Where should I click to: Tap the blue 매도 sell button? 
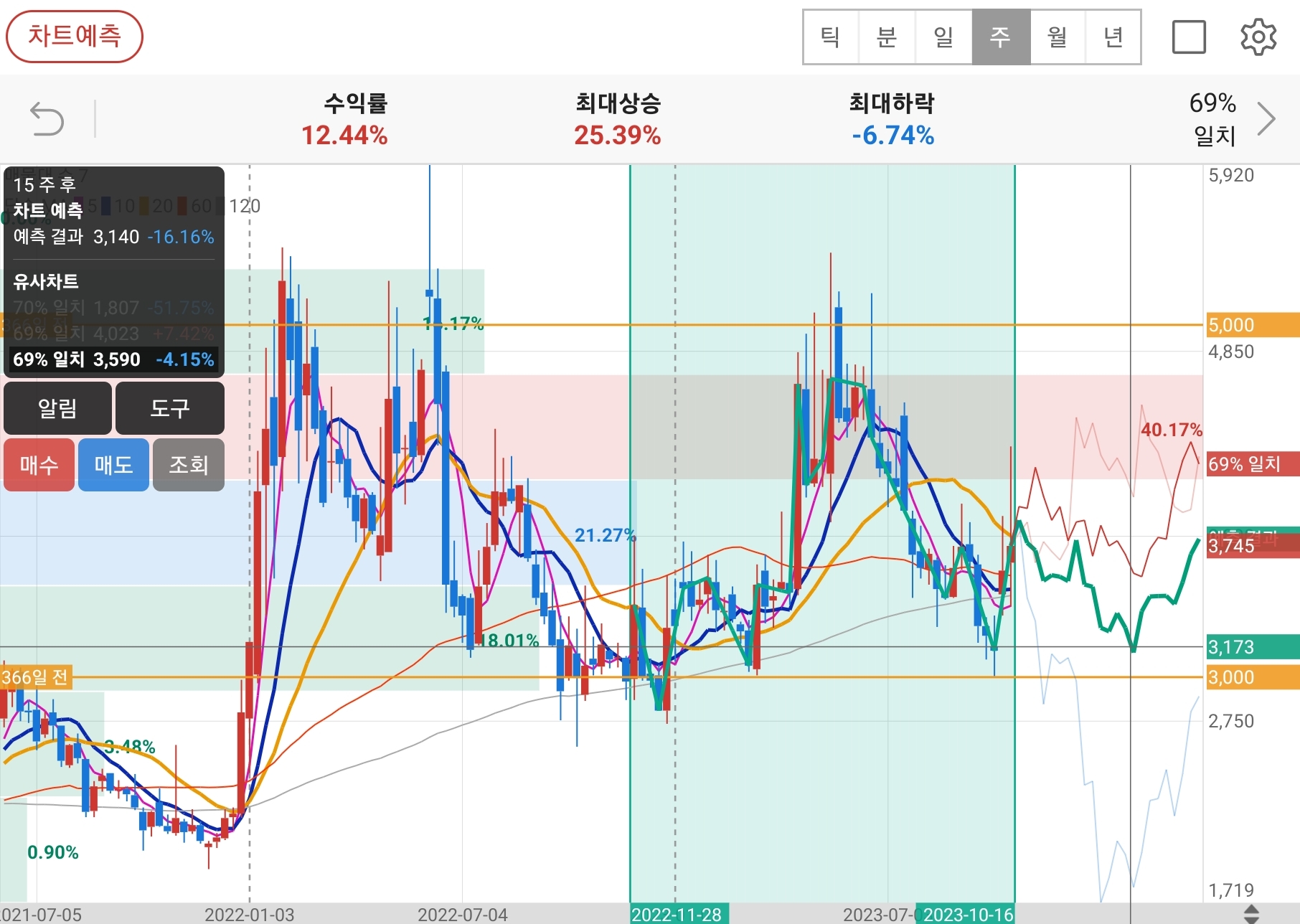(x=113, y=465)
